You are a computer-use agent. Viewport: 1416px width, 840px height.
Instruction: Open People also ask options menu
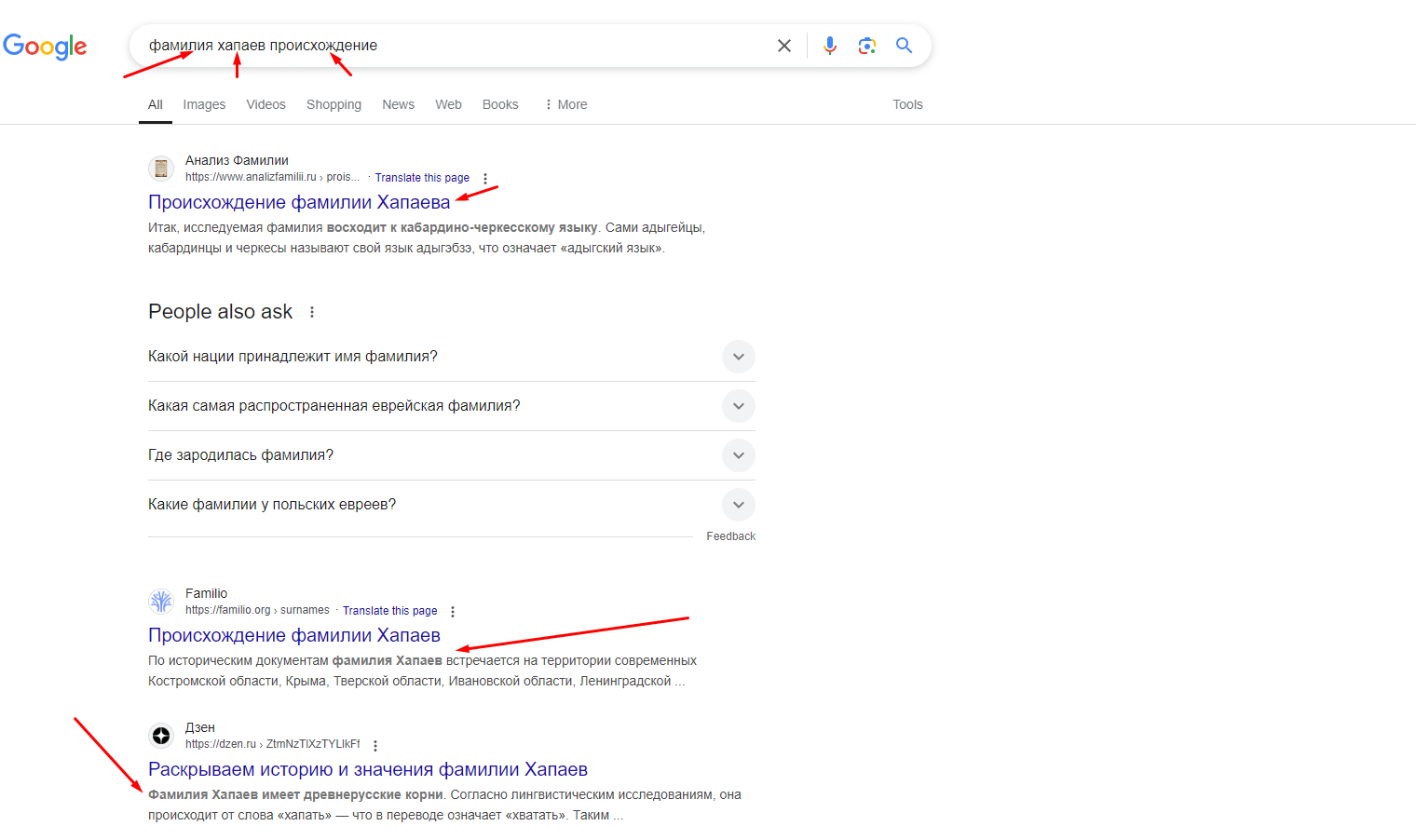tap(312, 312)
